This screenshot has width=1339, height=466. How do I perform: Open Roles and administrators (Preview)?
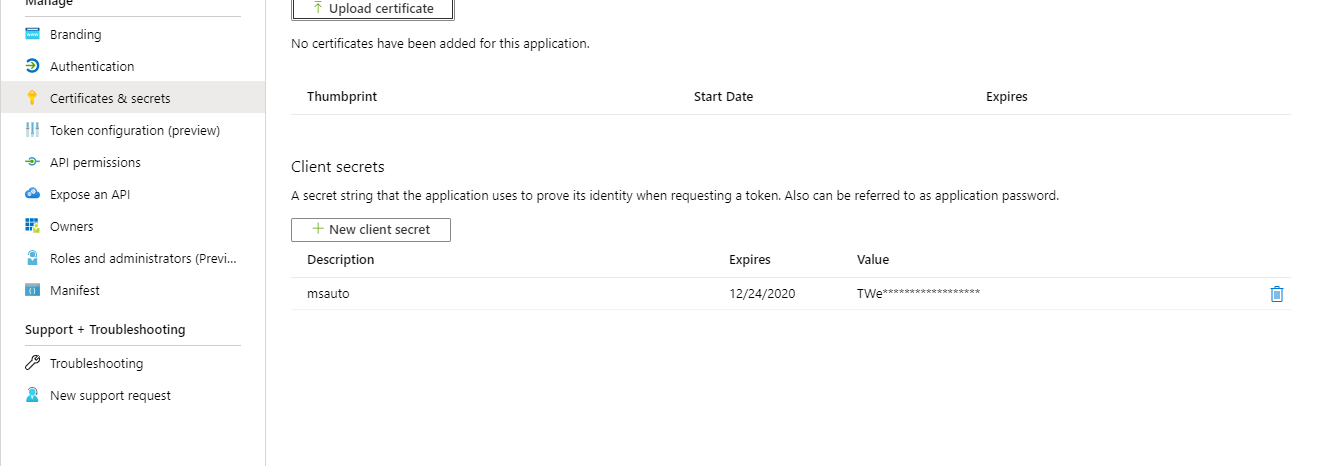[144, 258]
